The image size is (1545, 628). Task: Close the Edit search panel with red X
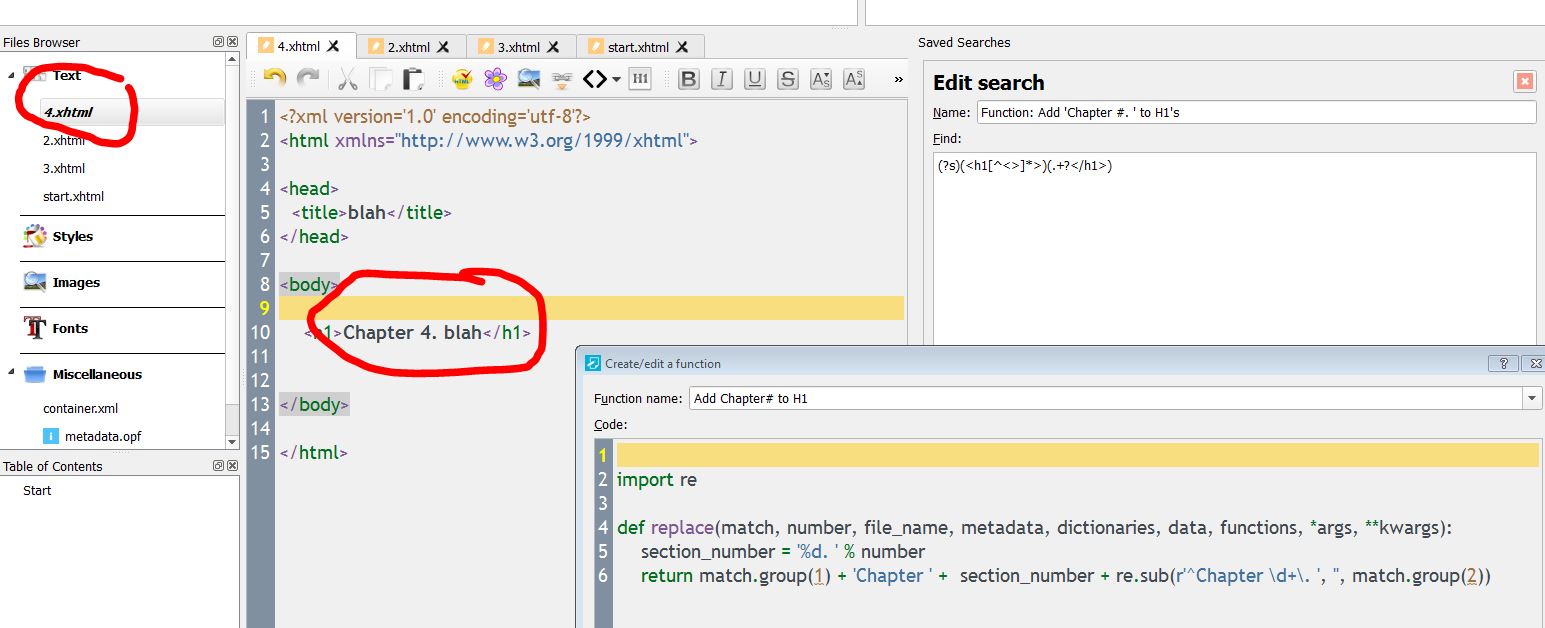[x=1524, y=82]
